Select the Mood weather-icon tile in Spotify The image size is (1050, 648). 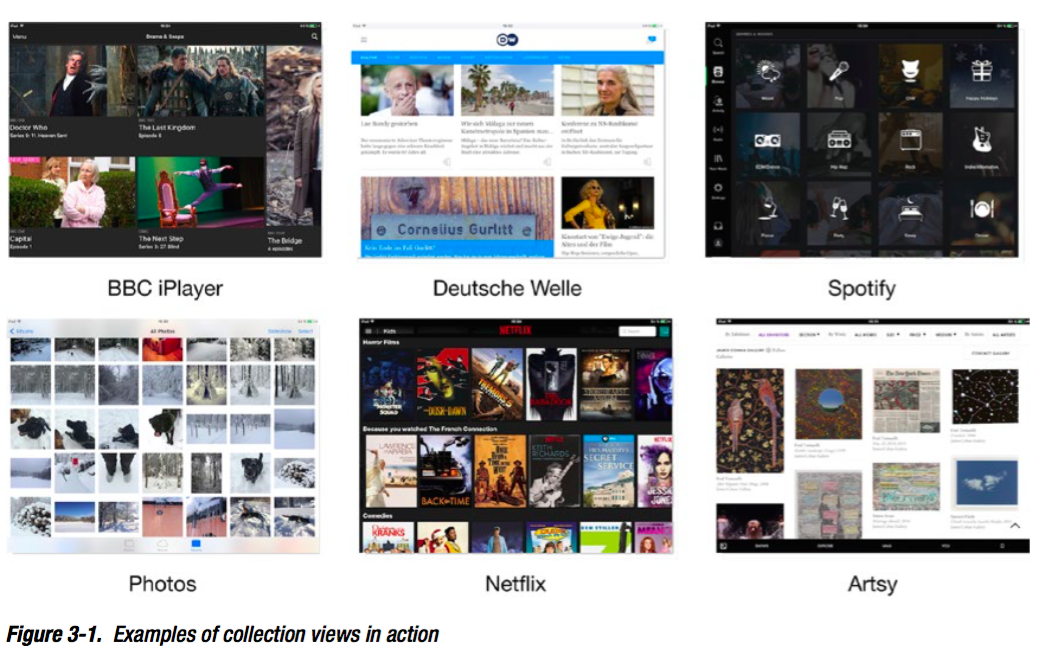(767, 76)
